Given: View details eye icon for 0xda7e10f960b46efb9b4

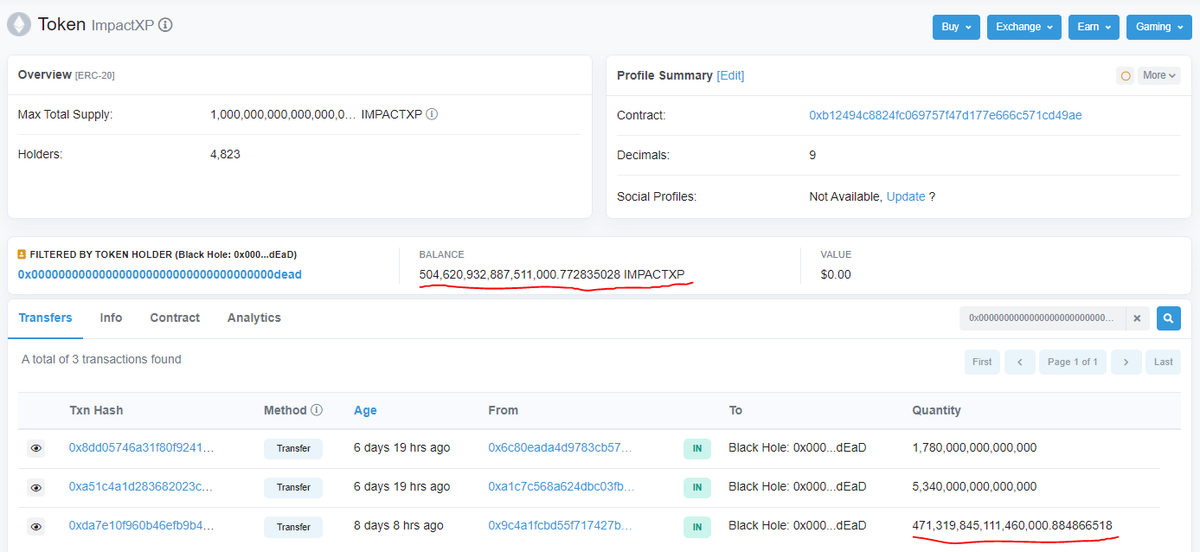Looking at the screenshot, I should pyautogui.click(x=36, y=526).
